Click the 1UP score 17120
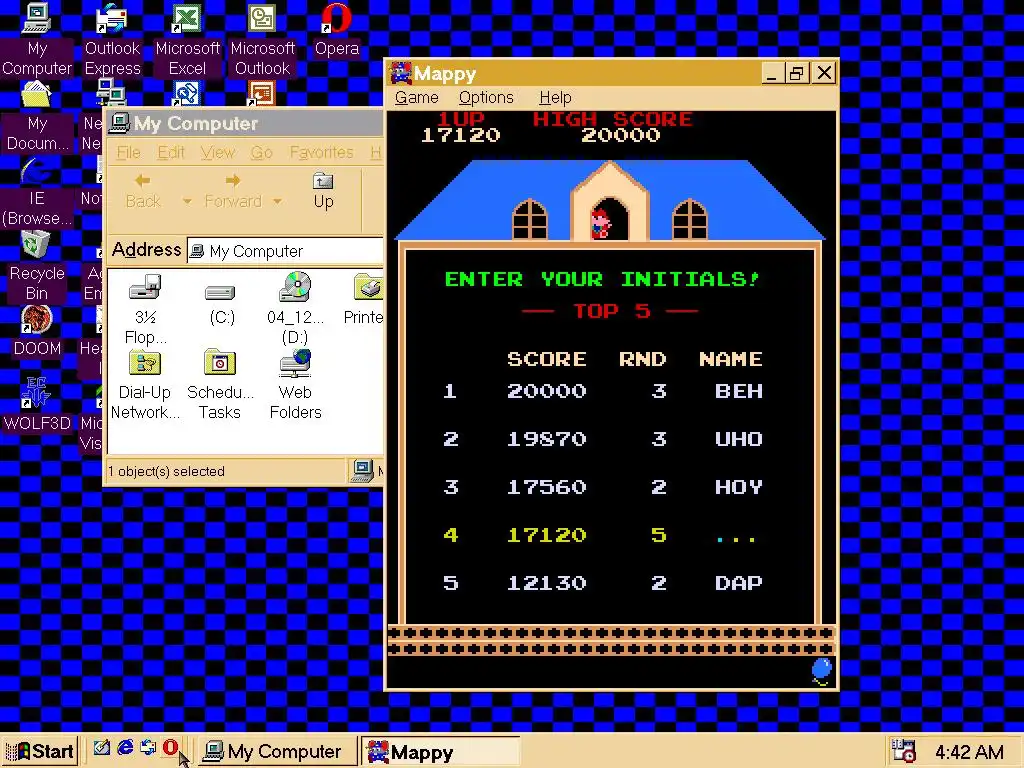1024x768 pixels. (x=460, y=135)
